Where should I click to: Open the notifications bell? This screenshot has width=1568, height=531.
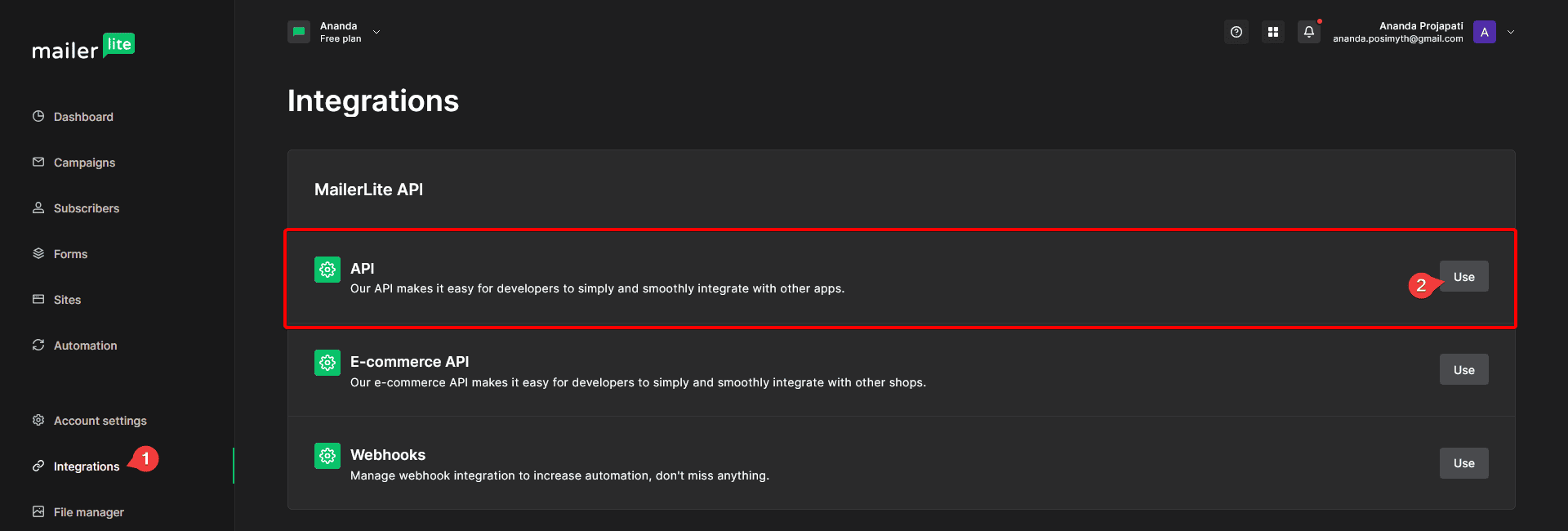point(1308,31)
